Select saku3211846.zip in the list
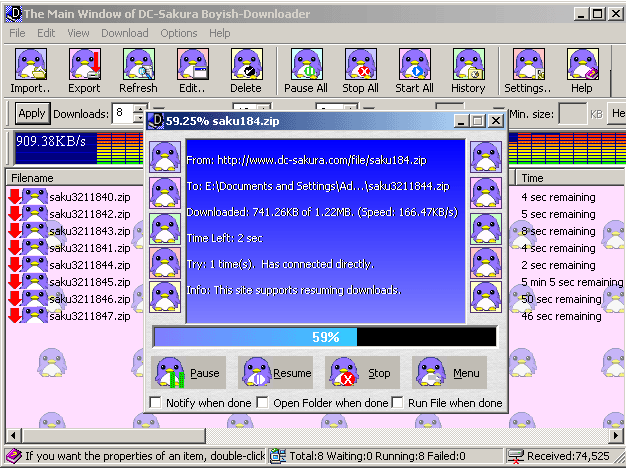 [x=90, y=299]
